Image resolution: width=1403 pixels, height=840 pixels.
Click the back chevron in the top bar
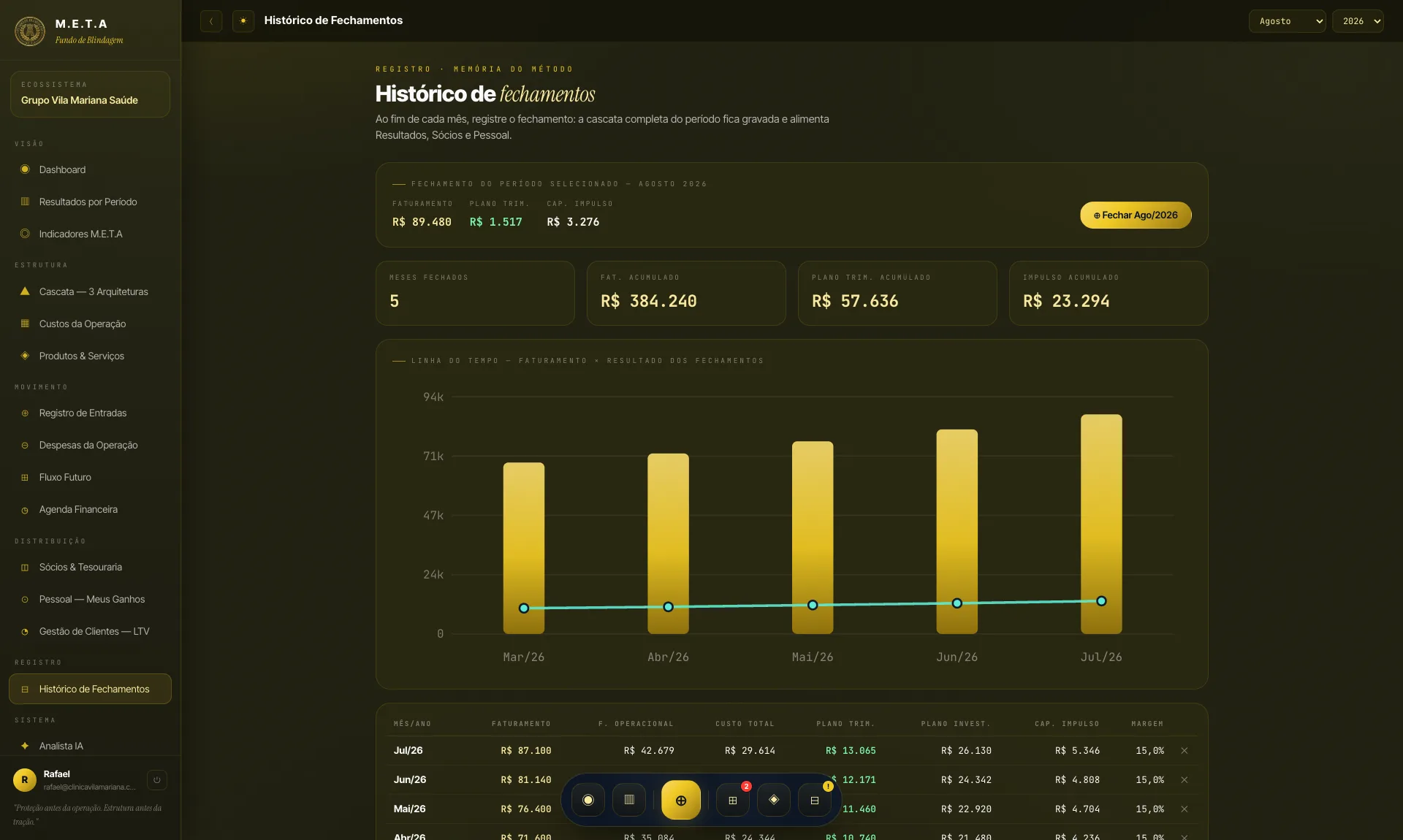tap(211, 21)
